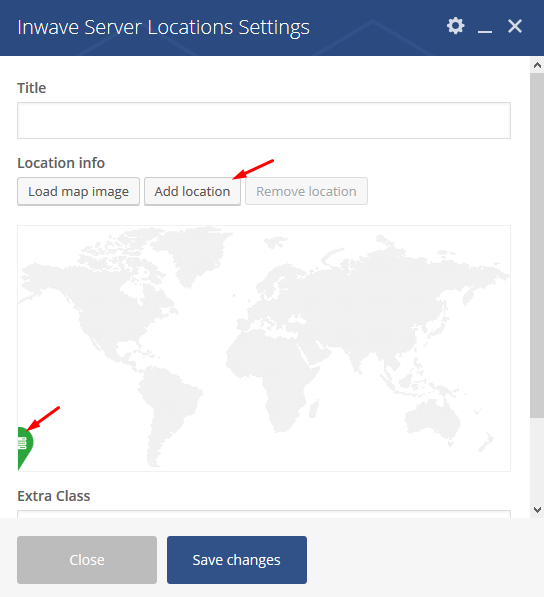Click the scrollbar track below the thumb
This screenshot has height=597, width=544.
coord(537,460)
